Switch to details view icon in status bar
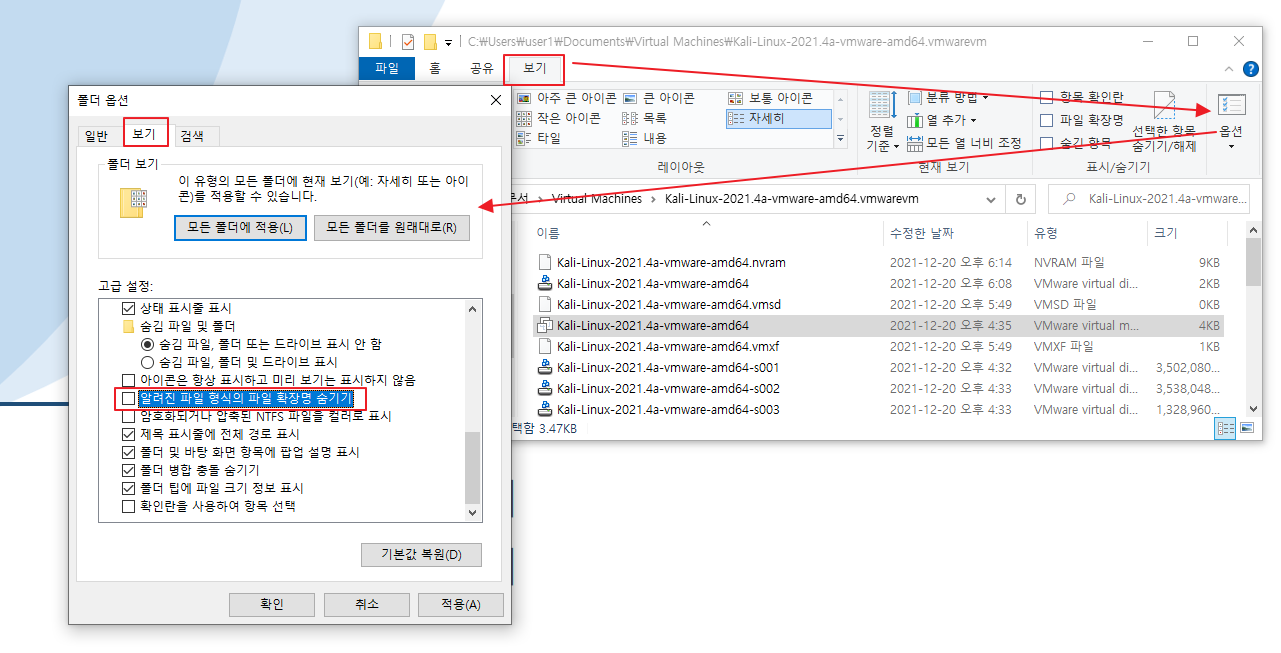Screen dimensions: 1281x653 click(1226, 428)
